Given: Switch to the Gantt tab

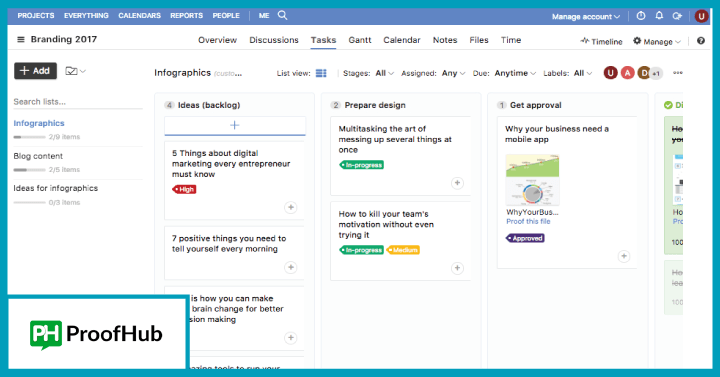Looking at the screenshot, I should click(360, 40).
